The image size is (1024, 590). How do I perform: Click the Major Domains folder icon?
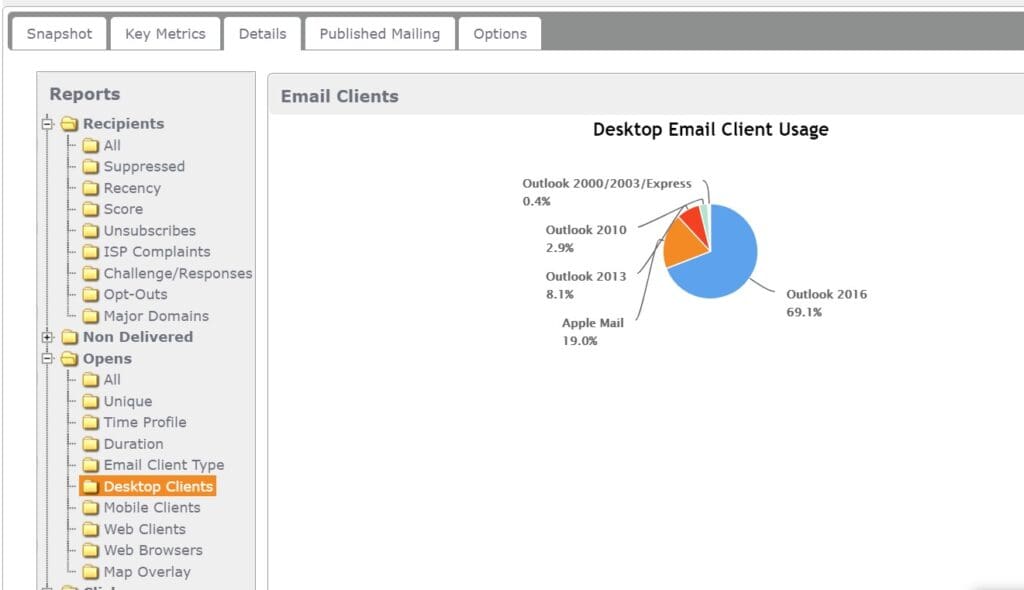click(91, 316)
